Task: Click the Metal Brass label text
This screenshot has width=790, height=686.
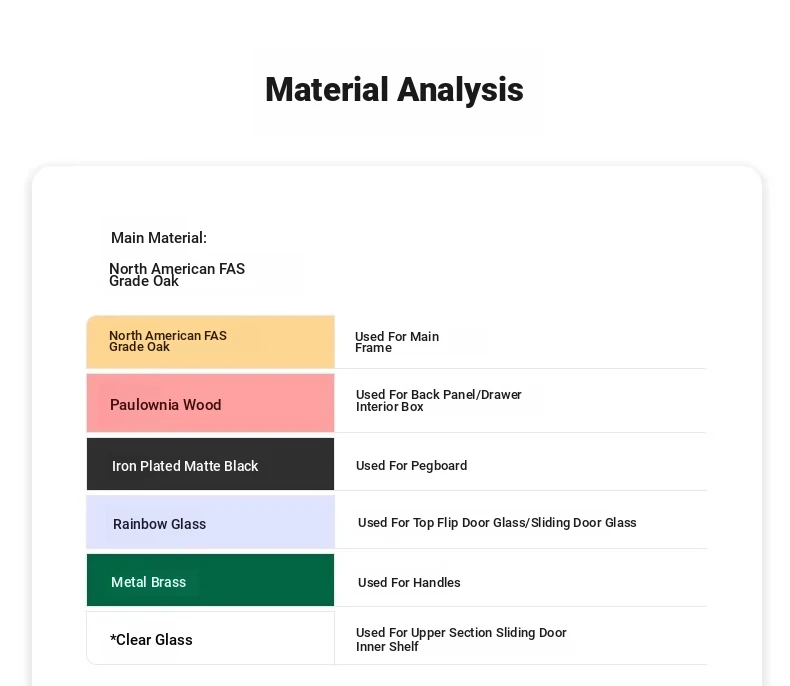Action: click(x=148, y=582)
